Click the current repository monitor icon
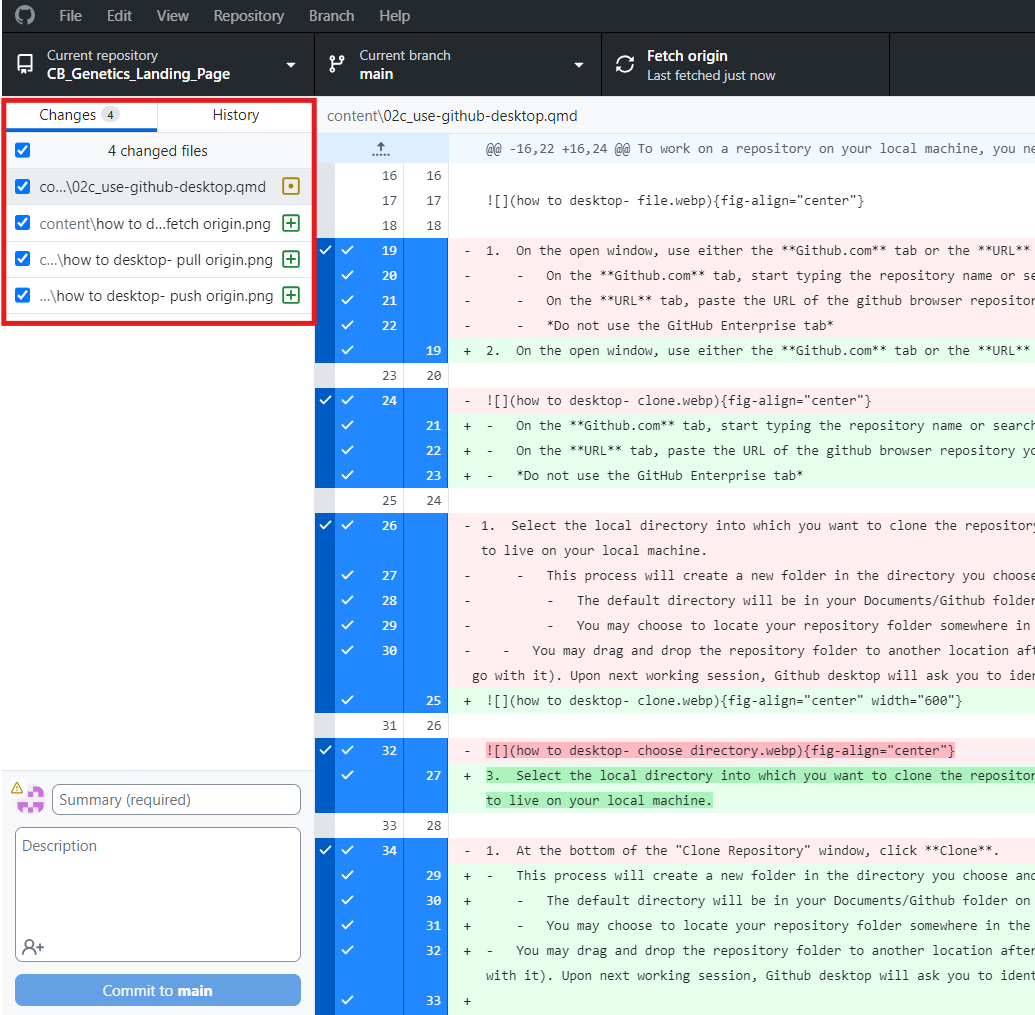 pyautogui.click(x=25, y=65)
